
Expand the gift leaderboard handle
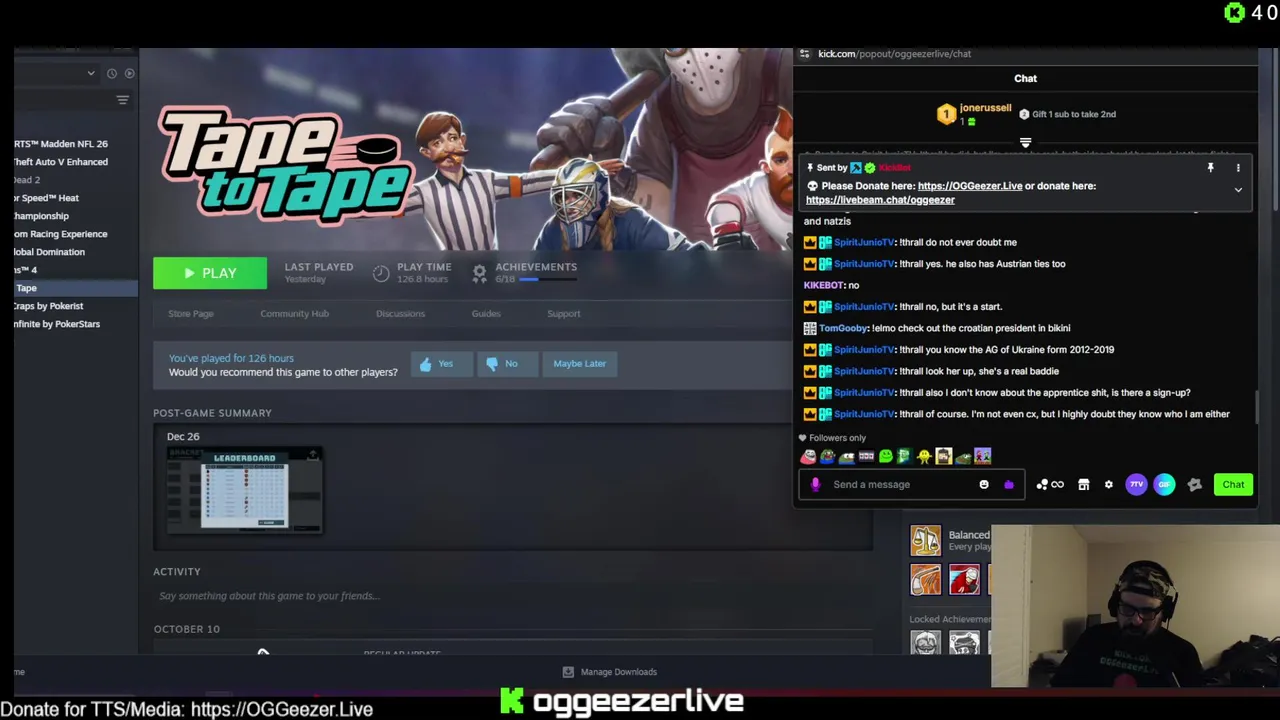(1025, 143)
